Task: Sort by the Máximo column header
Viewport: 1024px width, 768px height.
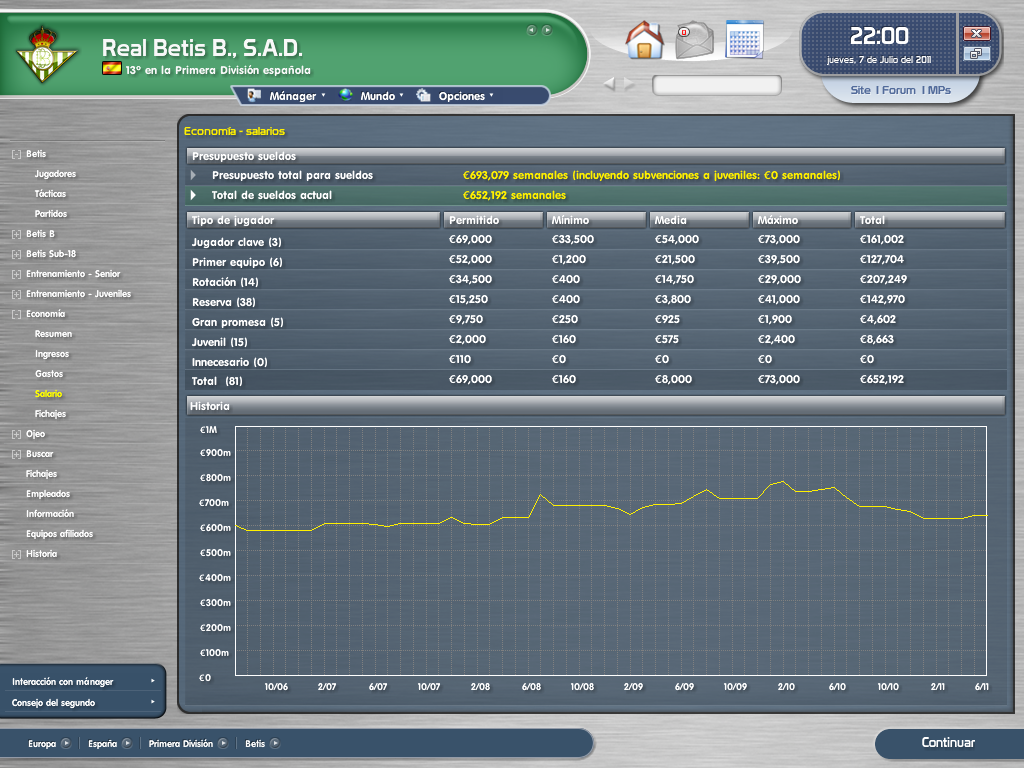Action: (802, 220)
